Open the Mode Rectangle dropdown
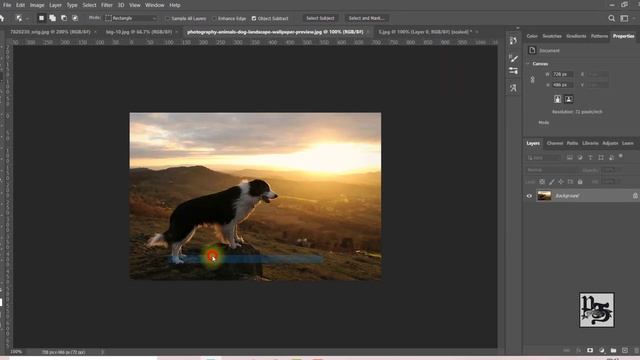Screen dimensions: 640x360 (131, 18)
